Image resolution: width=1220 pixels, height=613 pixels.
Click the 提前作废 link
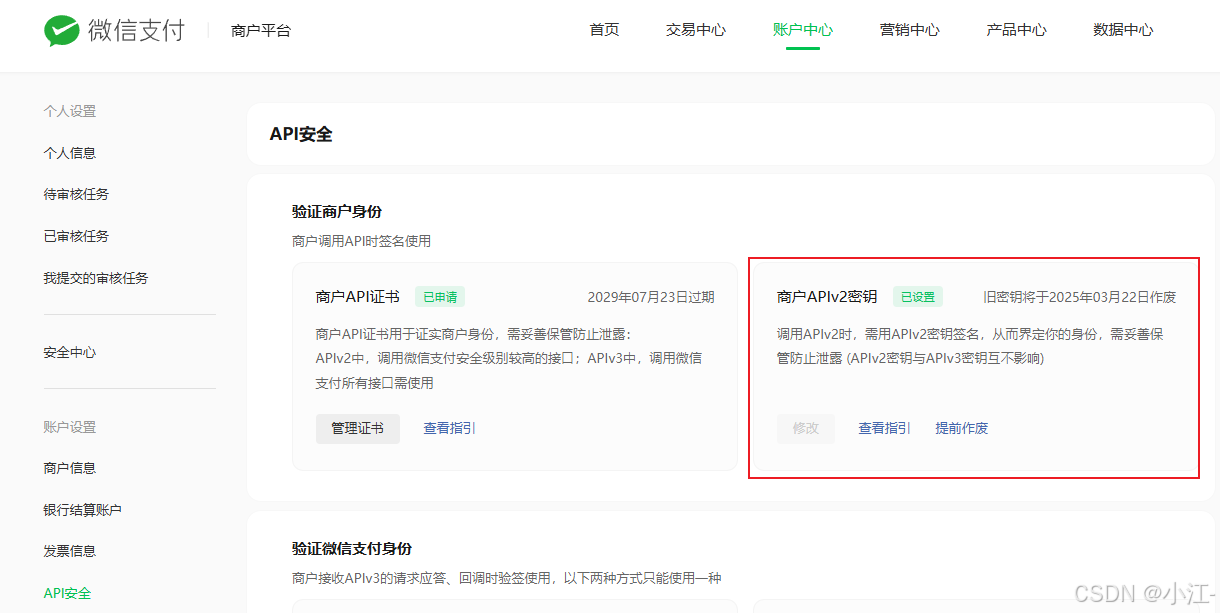962,428
